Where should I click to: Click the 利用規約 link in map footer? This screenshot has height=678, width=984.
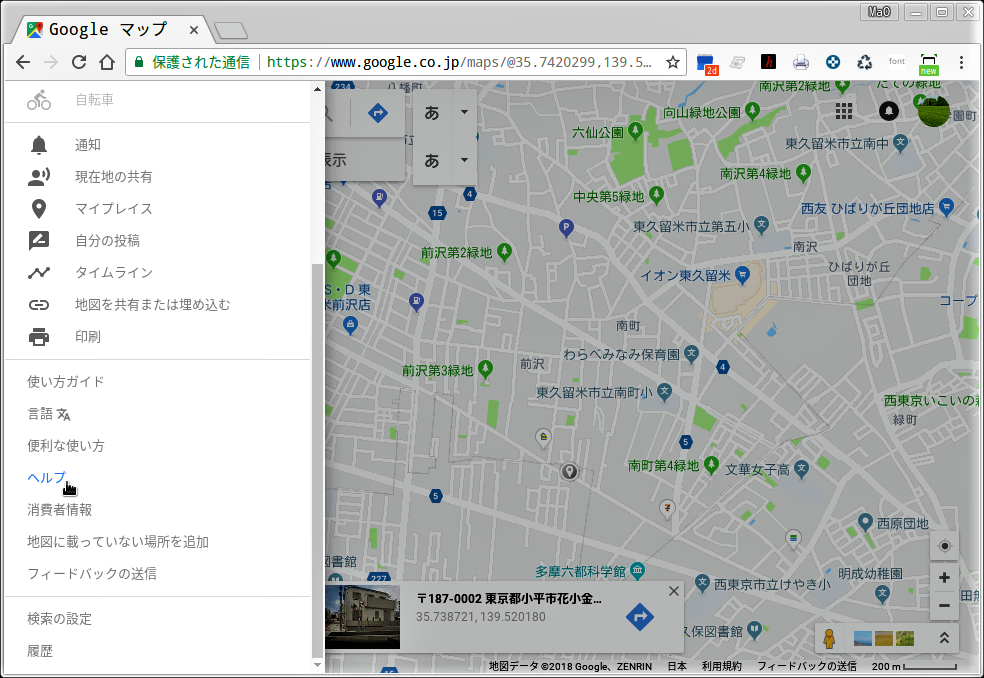[x=722, y=666]
